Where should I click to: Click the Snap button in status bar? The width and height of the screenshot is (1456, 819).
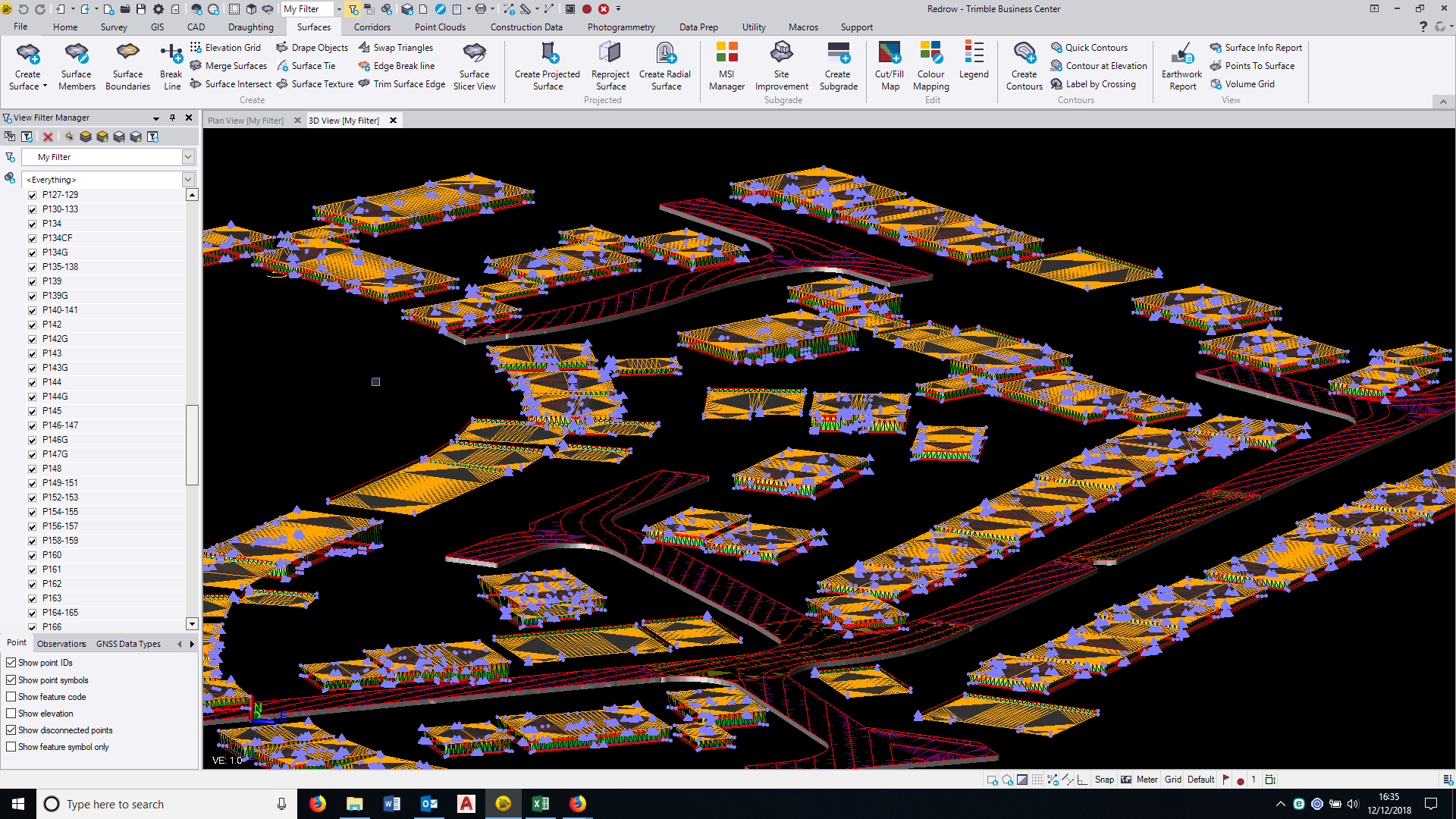point(1104,780)
